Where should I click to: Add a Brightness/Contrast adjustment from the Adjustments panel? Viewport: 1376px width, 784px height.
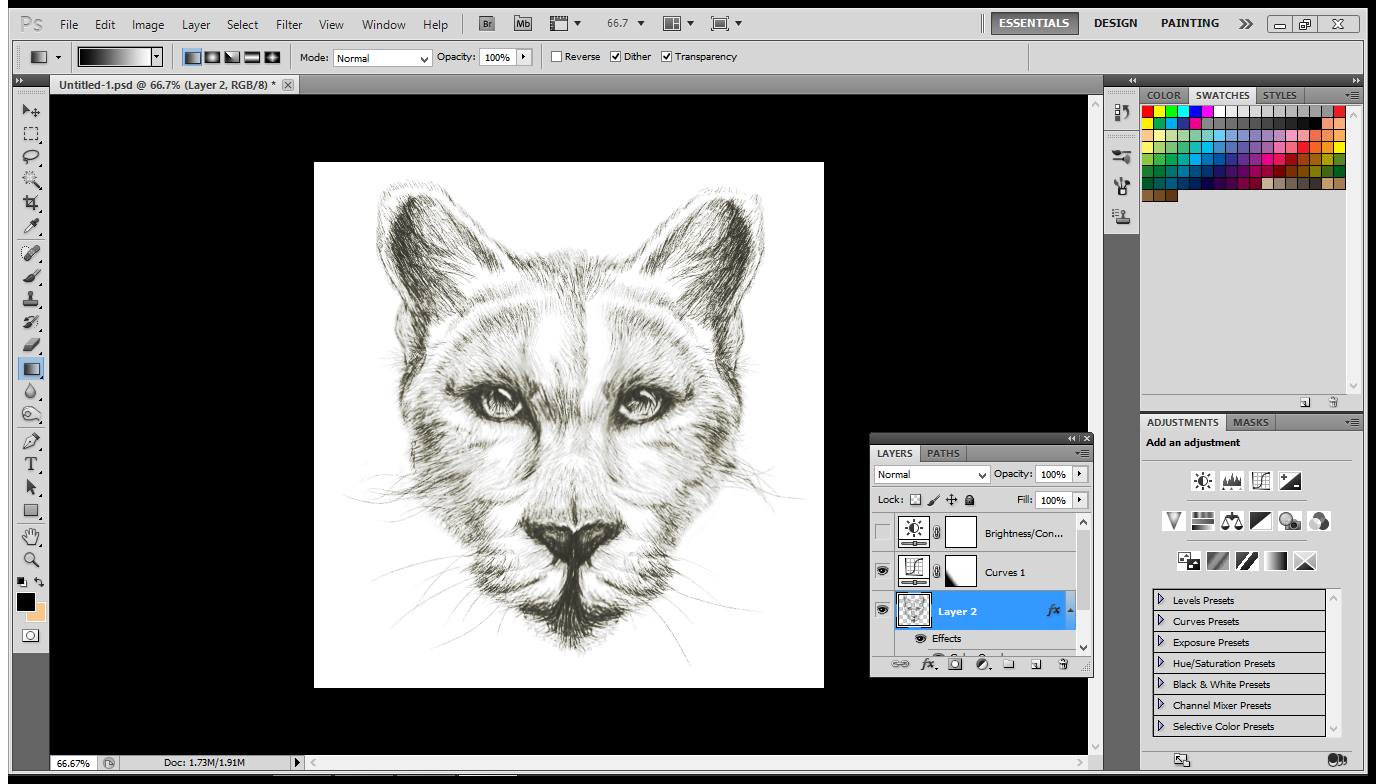(1203, 482)
